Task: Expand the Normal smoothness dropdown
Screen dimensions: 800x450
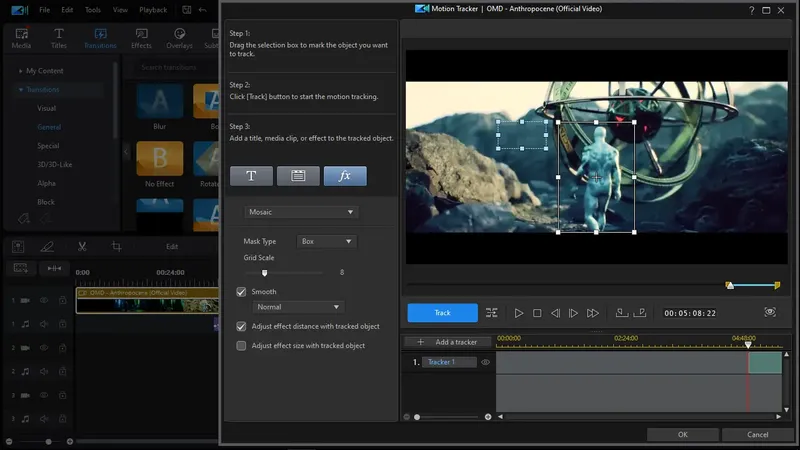Action: (x=299, y=307)
